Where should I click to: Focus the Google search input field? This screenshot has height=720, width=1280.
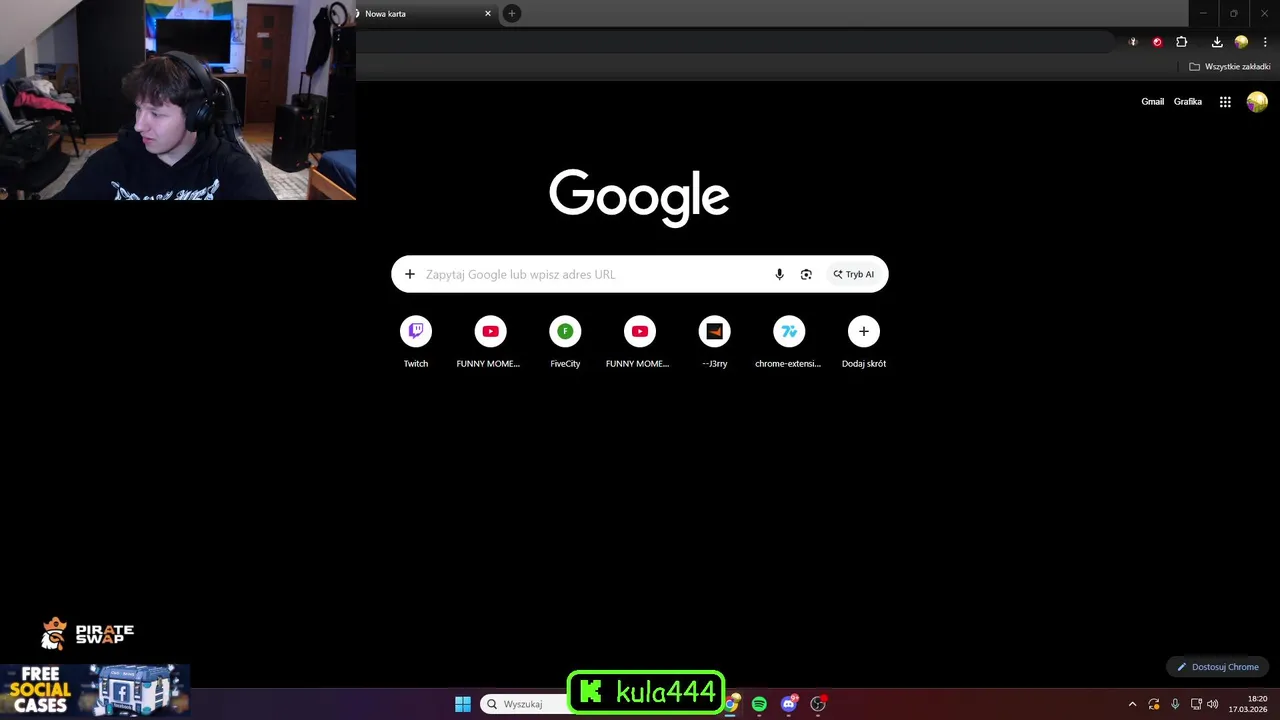click(x=594, y=274)
